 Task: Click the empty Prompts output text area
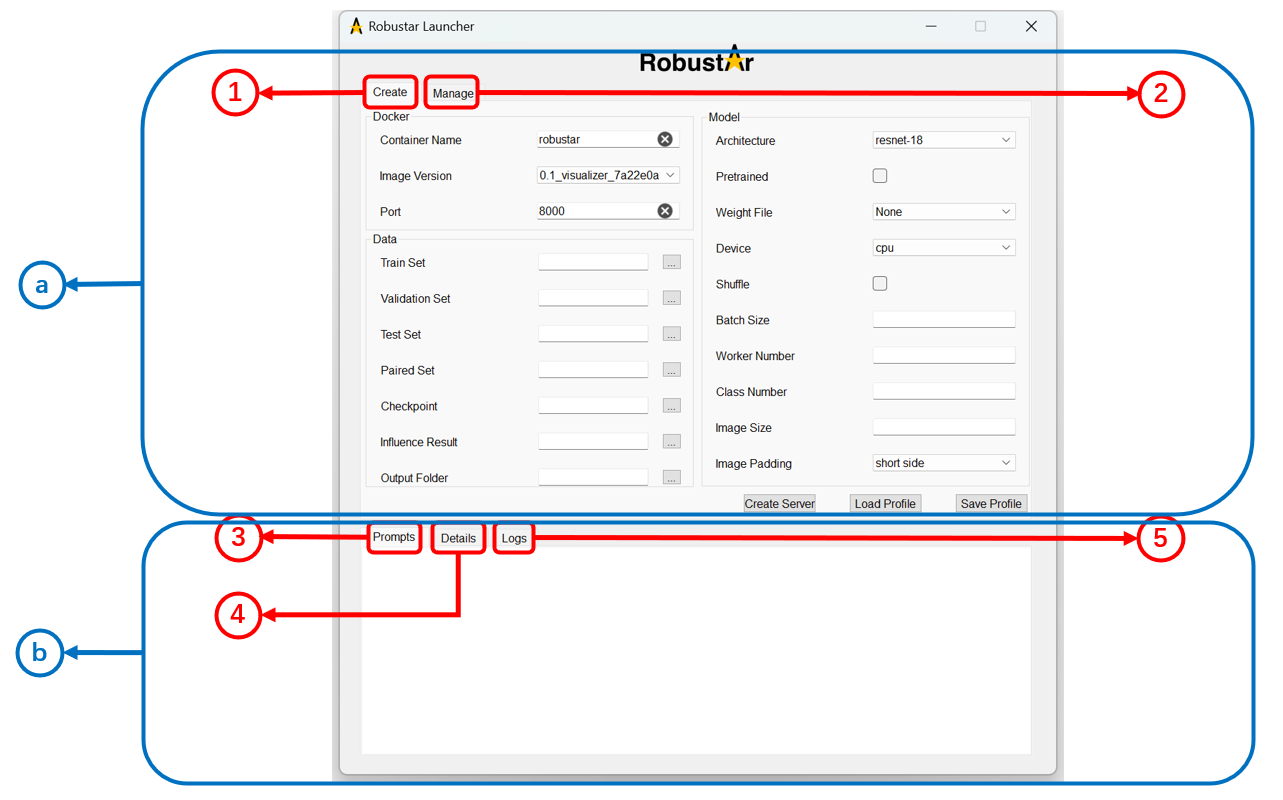pos(696,651)
